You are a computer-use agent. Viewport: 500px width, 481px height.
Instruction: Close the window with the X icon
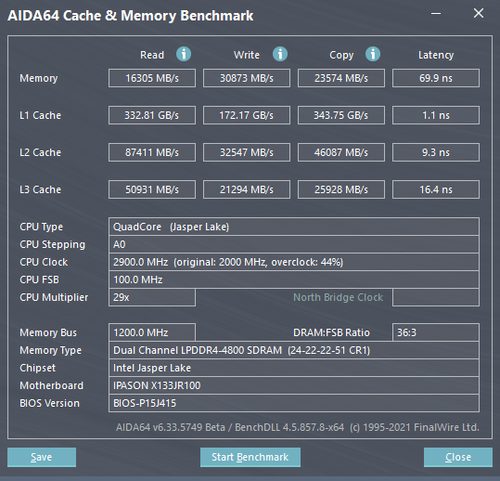(479, 13)
